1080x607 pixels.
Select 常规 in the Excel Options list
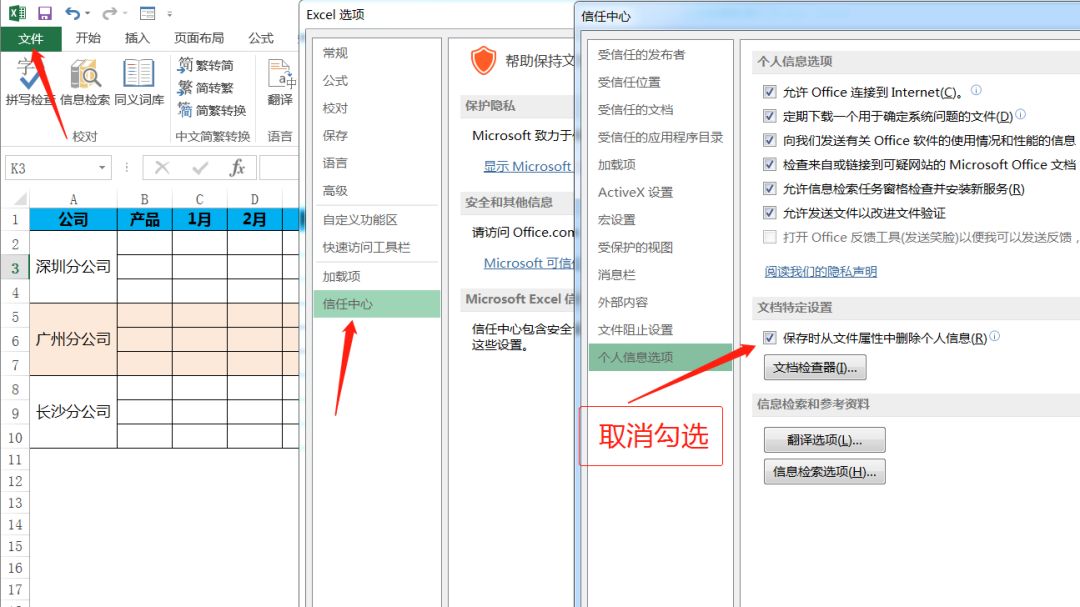(x=376, y=53)
